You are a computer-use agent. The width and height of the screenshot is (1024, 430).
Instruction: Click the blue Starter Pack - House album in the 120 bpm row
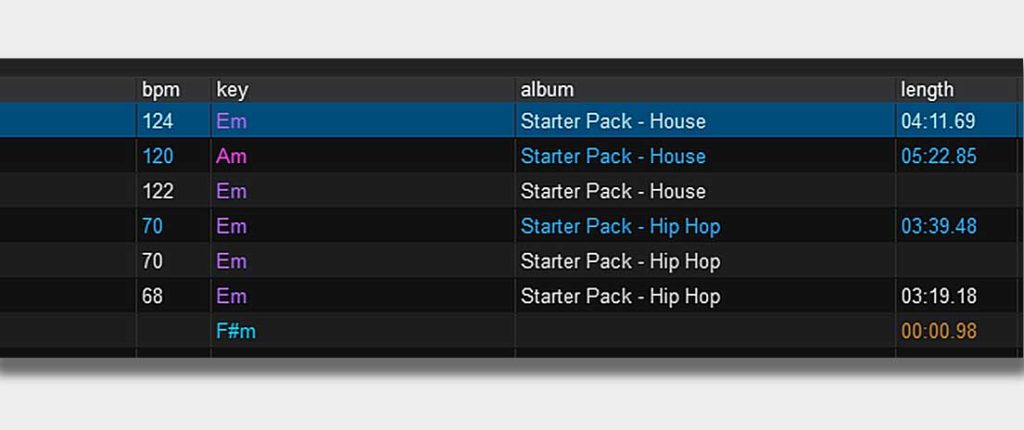(613, 156)
